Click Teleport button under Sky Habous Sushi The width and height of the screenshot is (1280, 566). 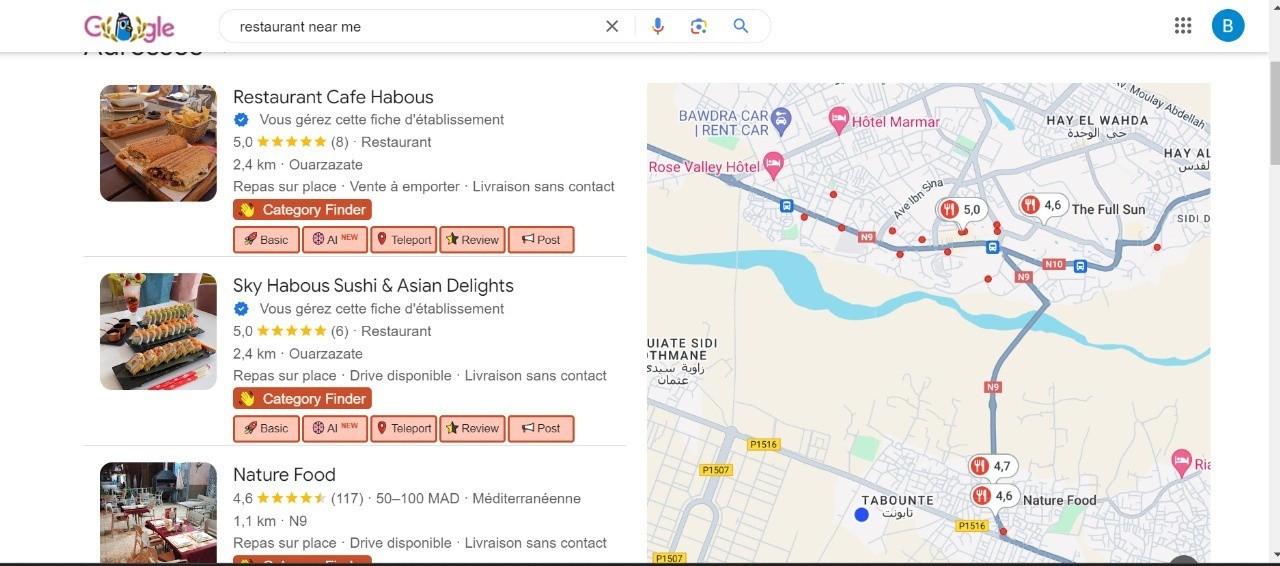click(x=403, y=428)
